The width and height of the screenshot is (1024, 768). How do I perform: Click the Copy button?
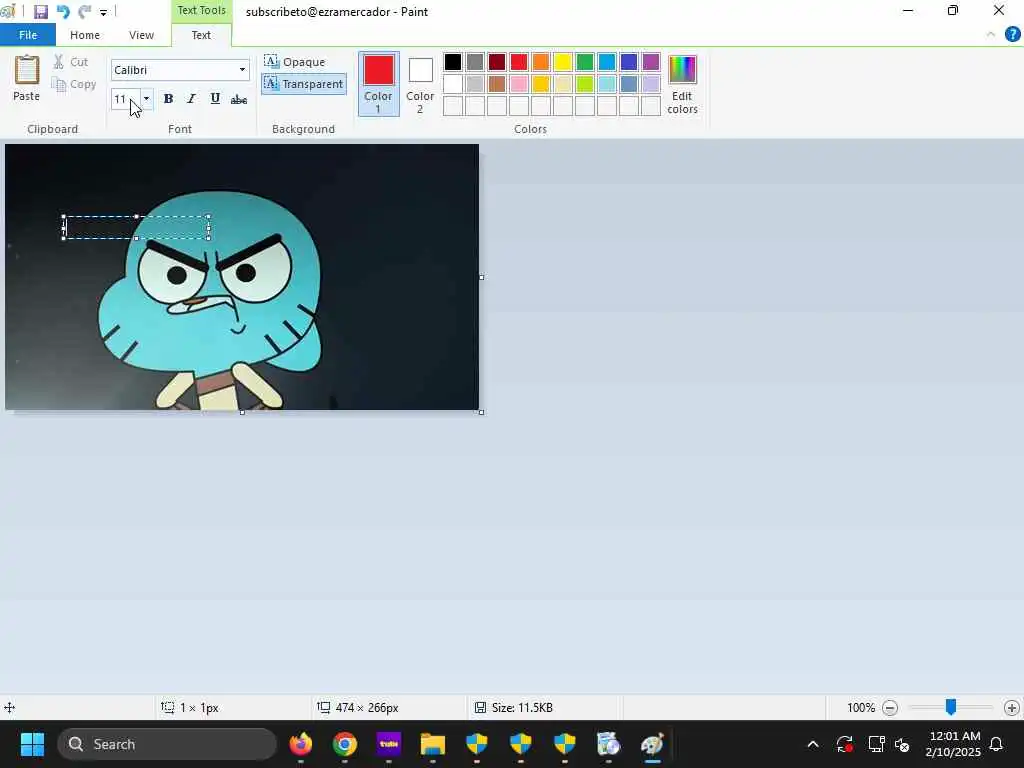pyautogui.click(x=74, y=84)
